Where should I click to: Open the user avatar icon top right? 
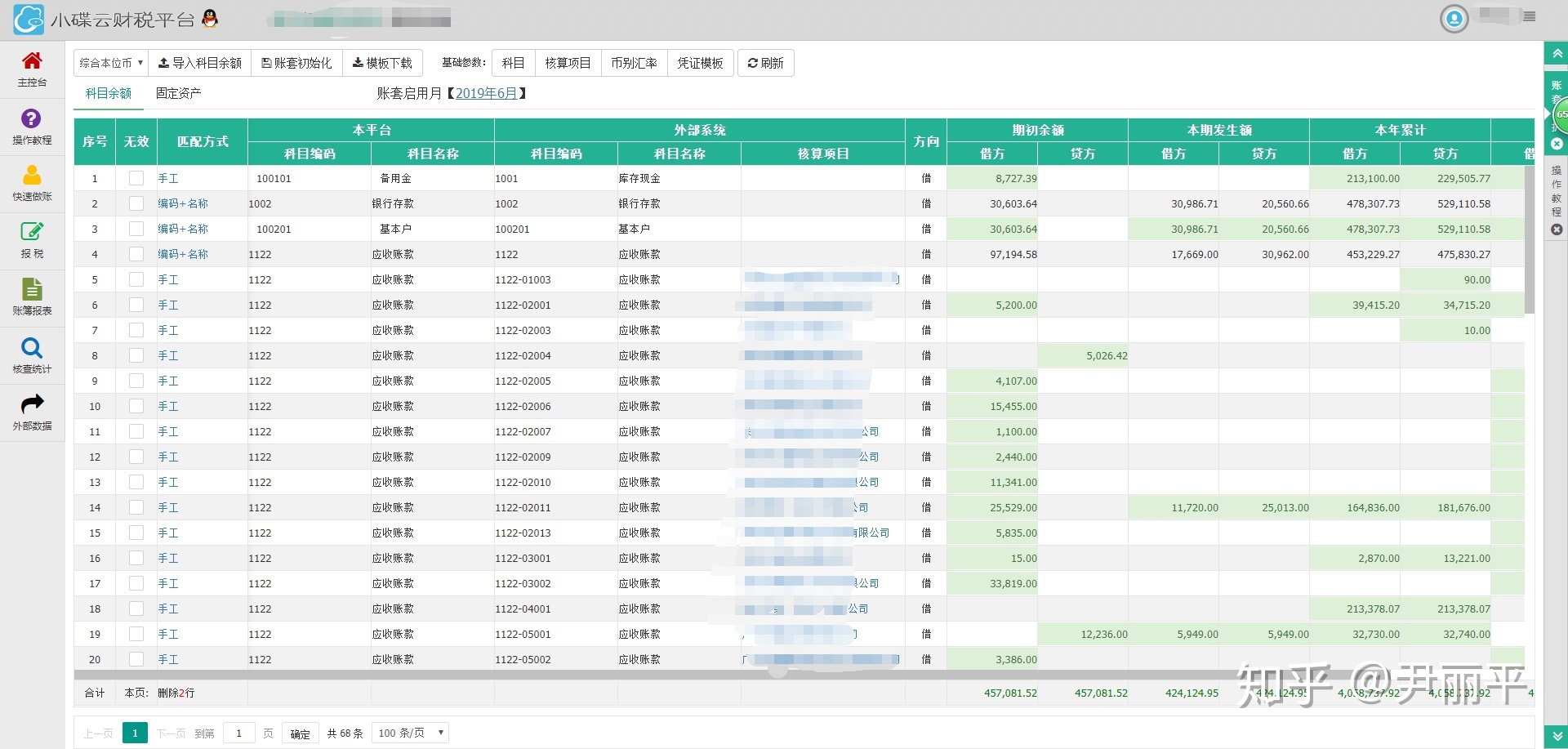1454,19
